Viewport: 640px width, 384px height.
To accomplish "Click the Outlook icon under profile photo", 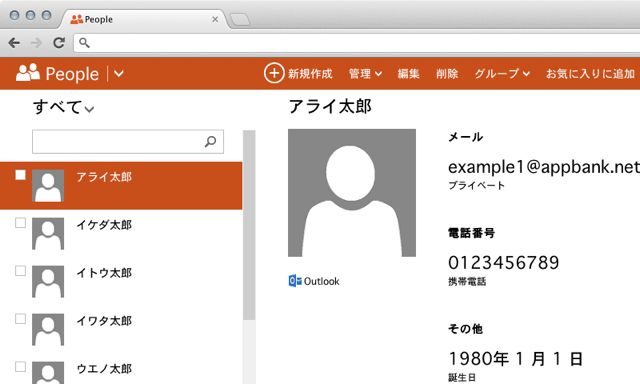I will click(x=295, y=281).
